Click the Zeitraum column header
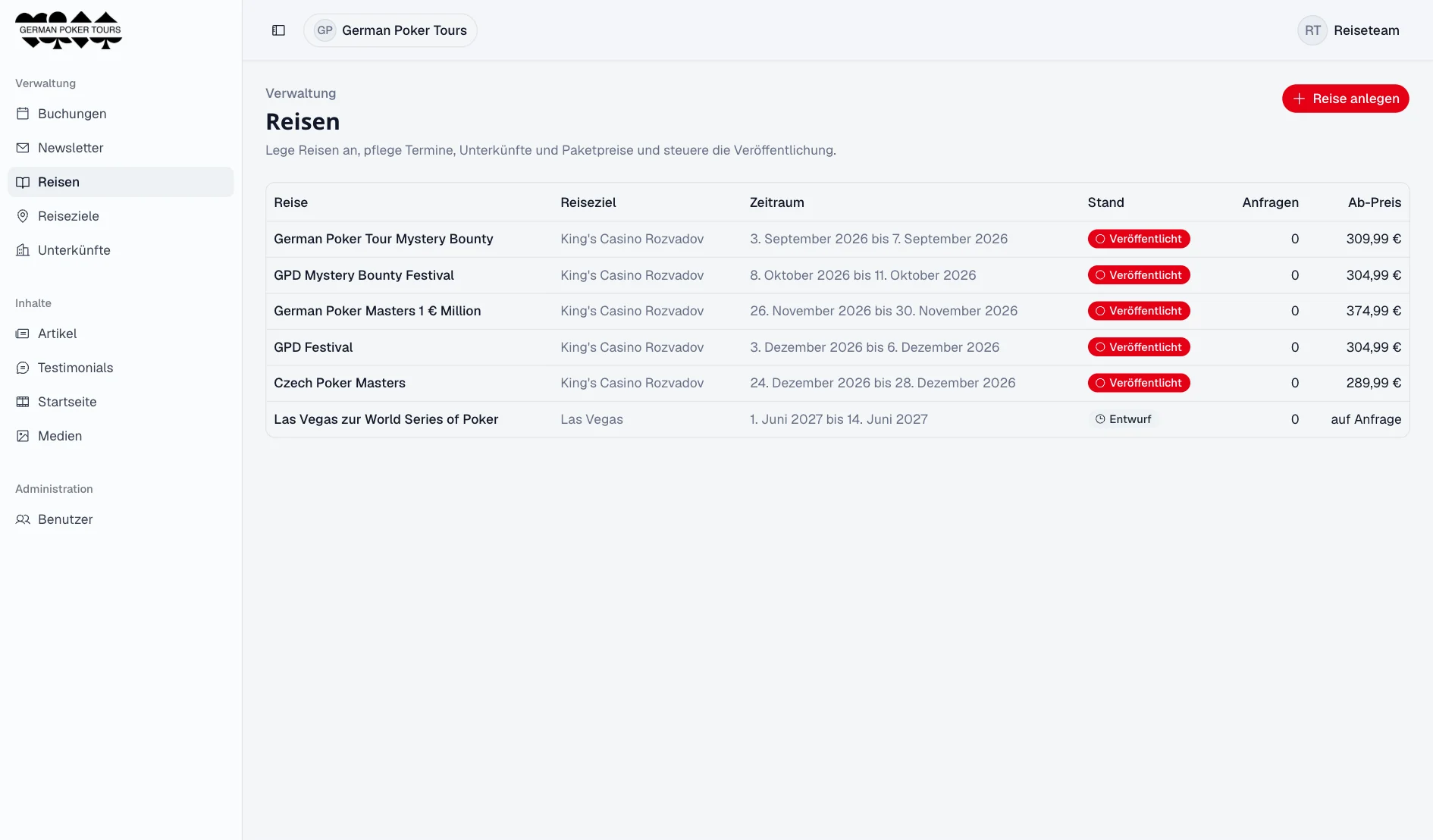 coord(776,202)
